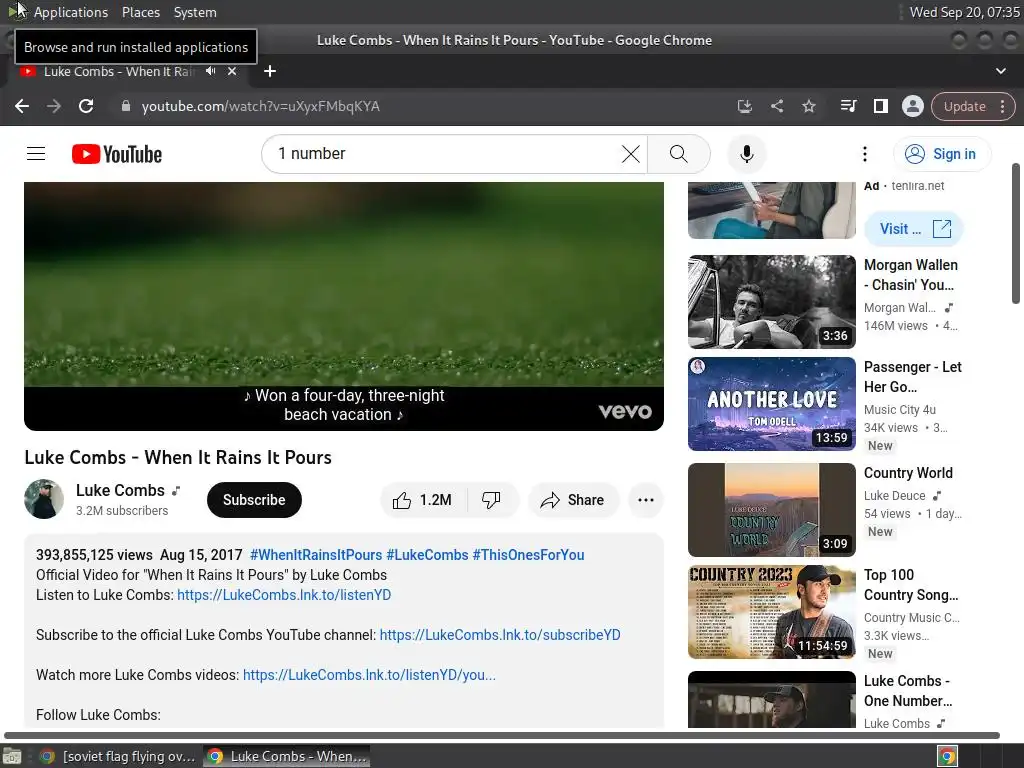The height and width of the screenshot is (768, 1024).
Task: Clear the search box with X
Action: click(x=631, y=154)
